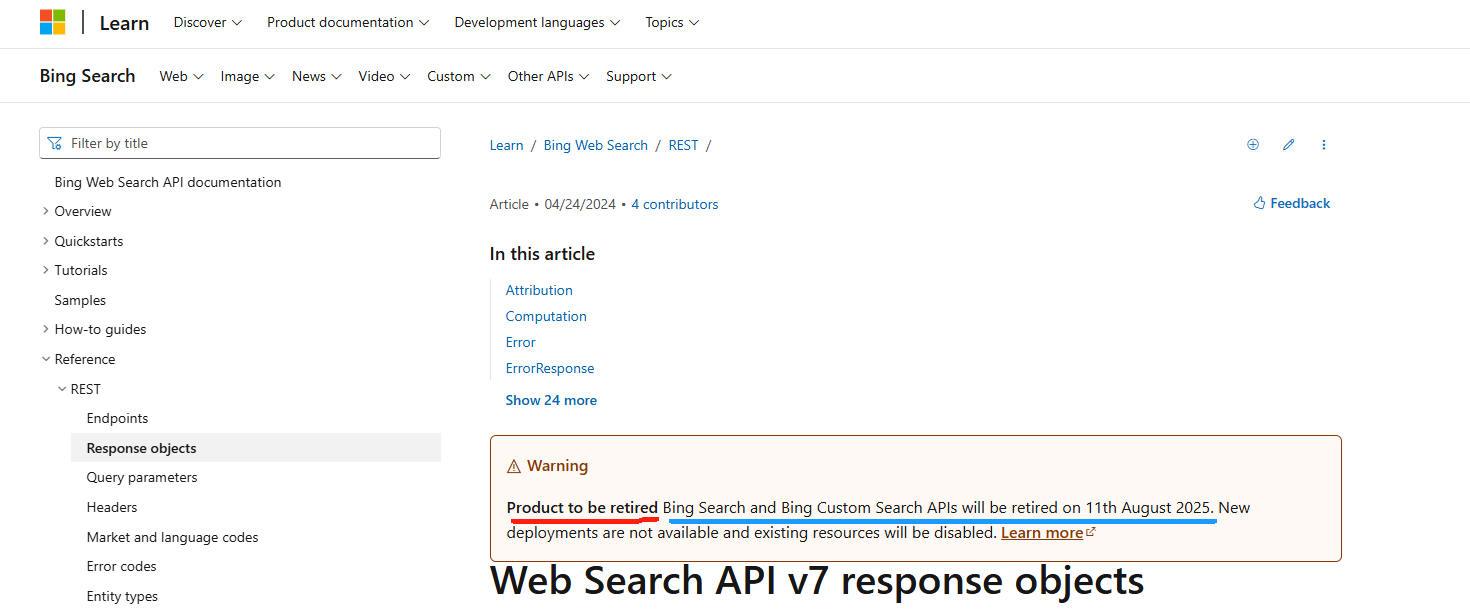Click the Learn breadcrumb link
1470x613 pixels.
[x=506, y=145]
